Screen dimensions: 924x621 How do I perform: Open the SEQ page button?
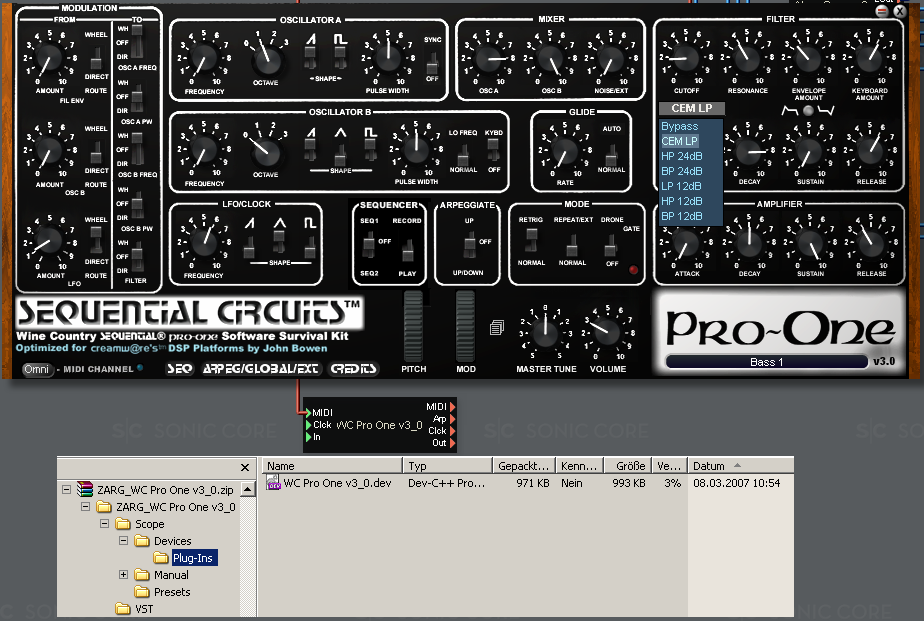click(x=180, y=369)
